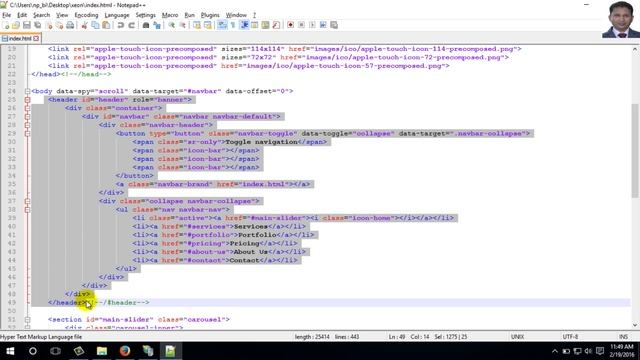Toggle INS insert mode in status bar
640x360 pixels.
pos(623,337)
